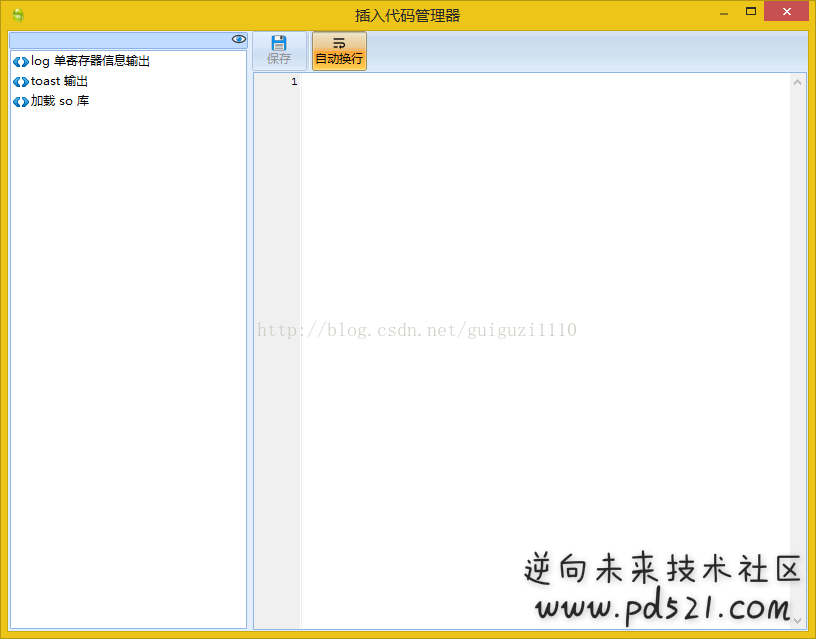Minimize the 插入代码管理器 window
816x639 pixels.
(724, 13)
